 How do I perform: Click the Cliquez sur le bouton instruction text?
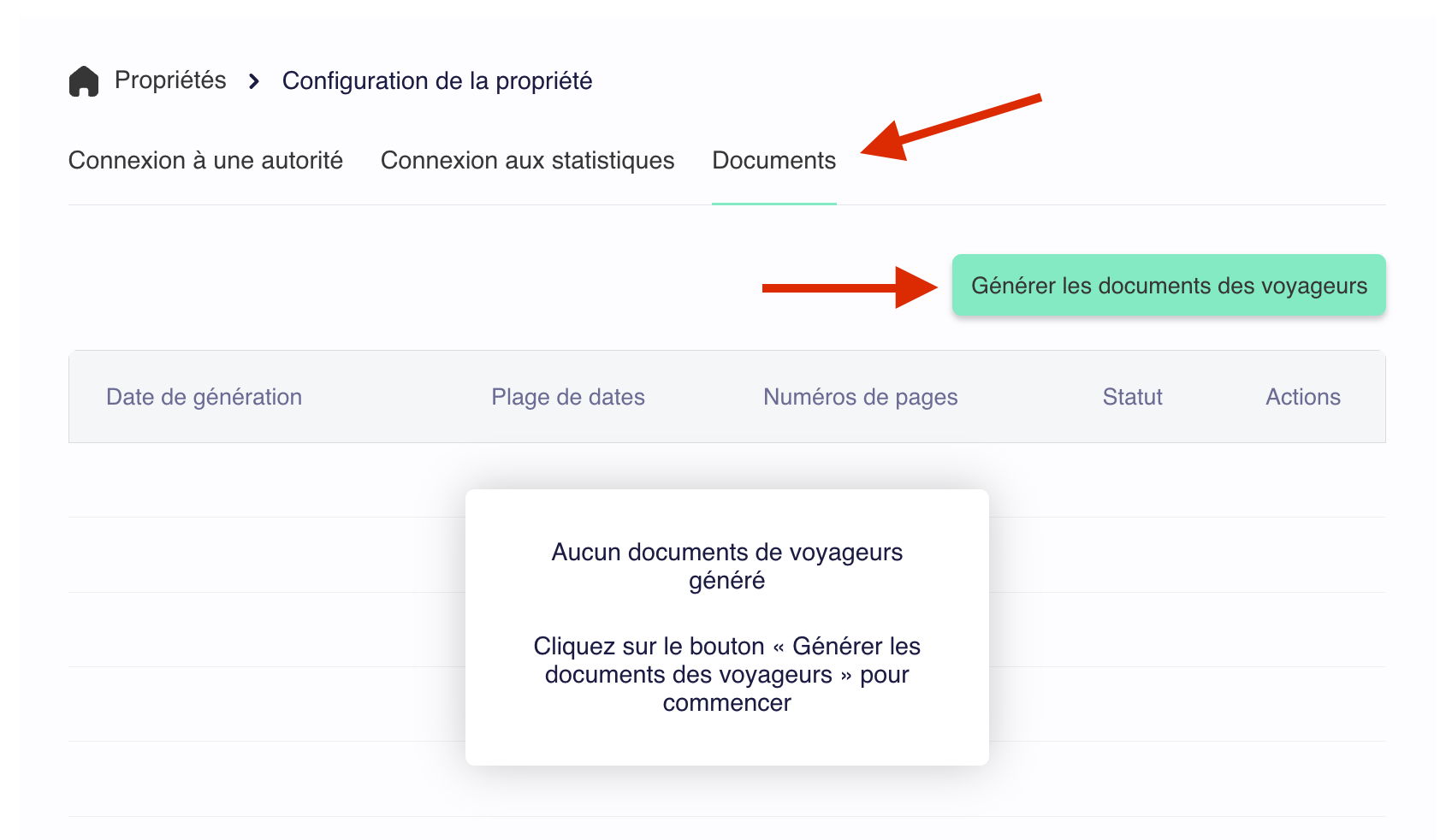pos(726,674)
